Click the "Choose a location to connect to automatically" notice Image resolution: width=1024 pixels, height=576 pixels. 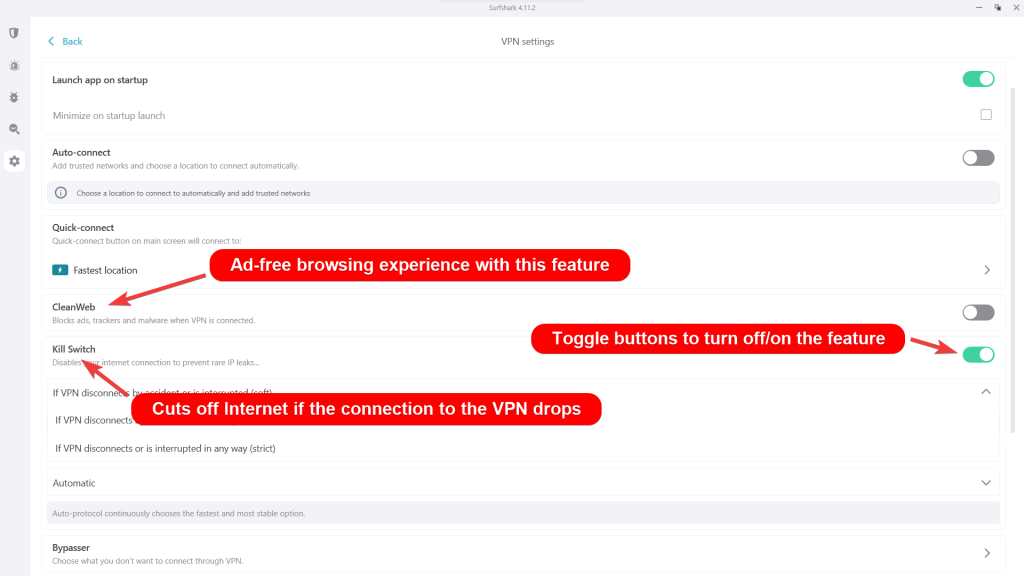193,193
